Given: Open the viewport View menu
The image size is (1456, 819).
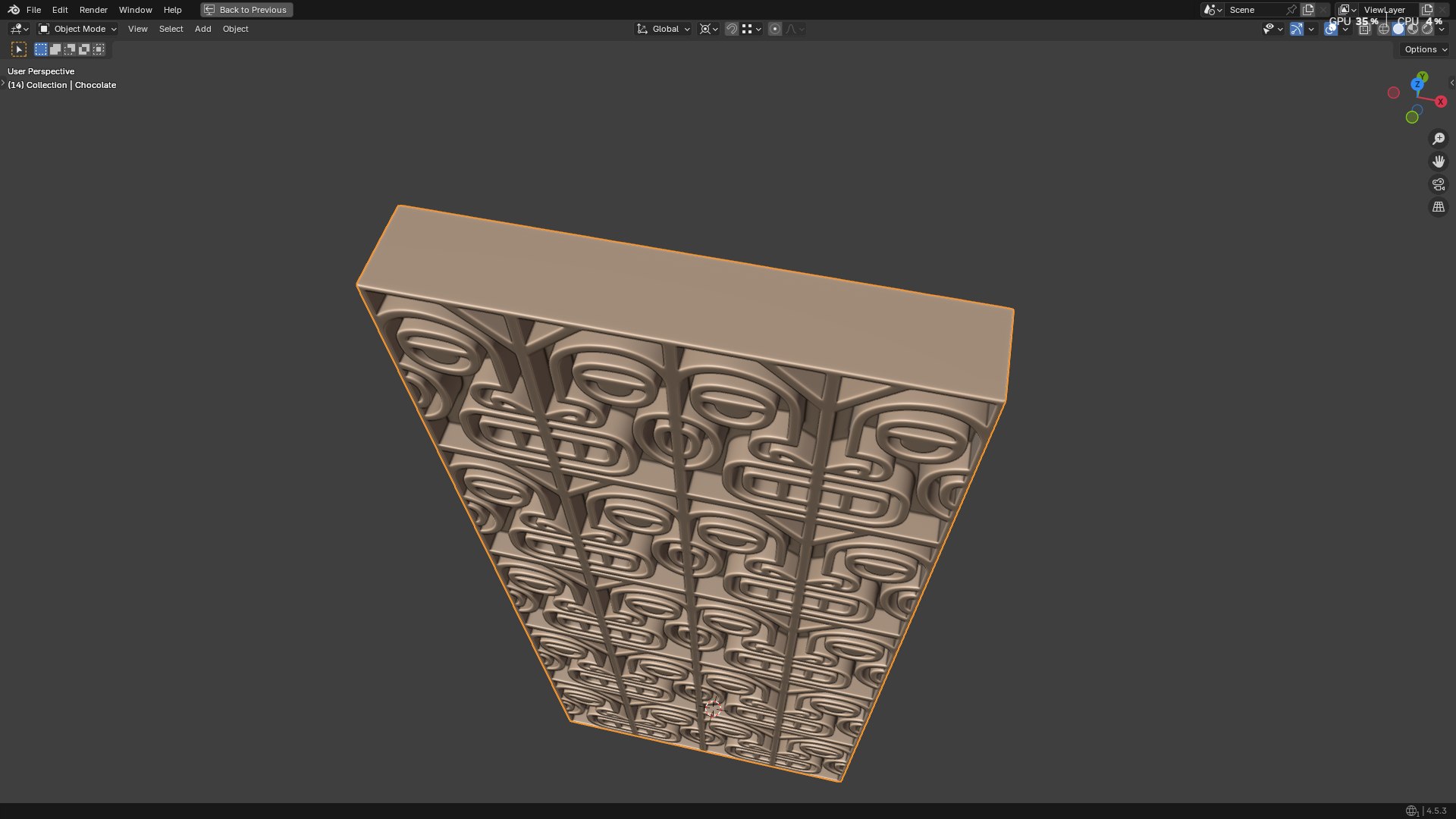Looking at the screenshot, I should [137, 29].
